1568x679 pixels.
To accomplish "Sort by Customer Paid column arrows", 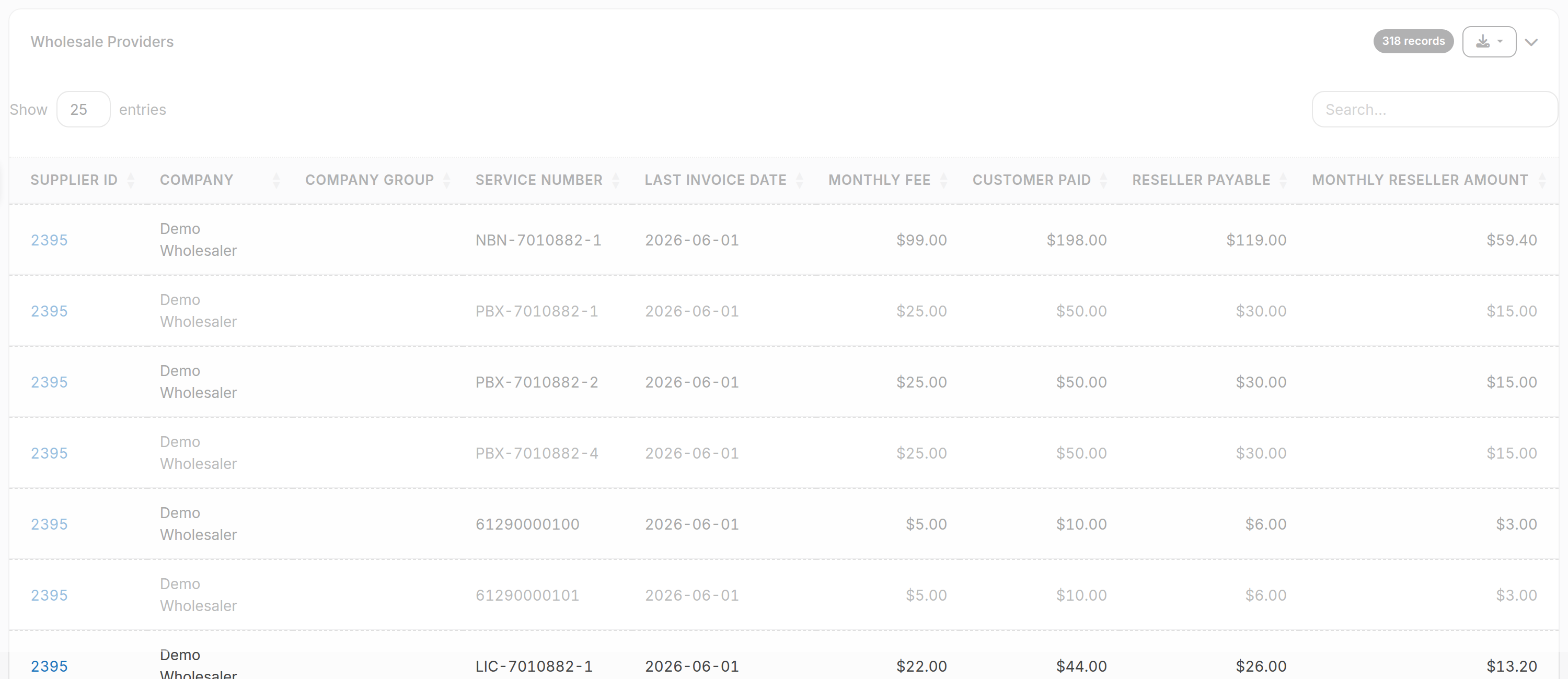I will (1103, 180).
